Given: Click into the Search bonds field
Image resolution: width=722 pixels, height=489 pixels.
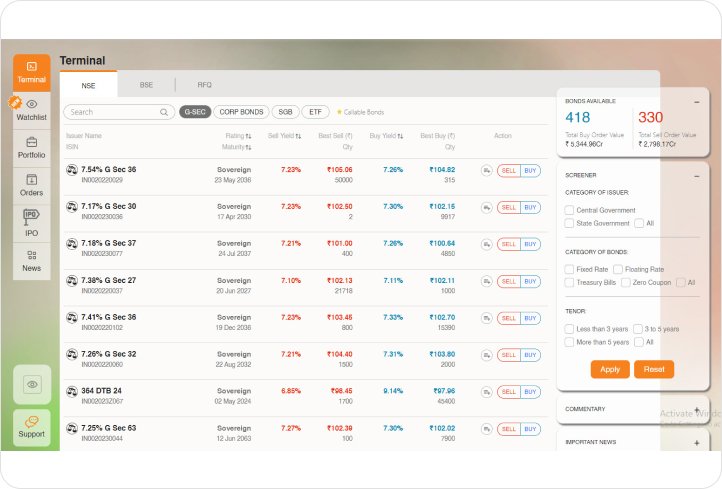Looking at the screenshot, I should 112,112.
